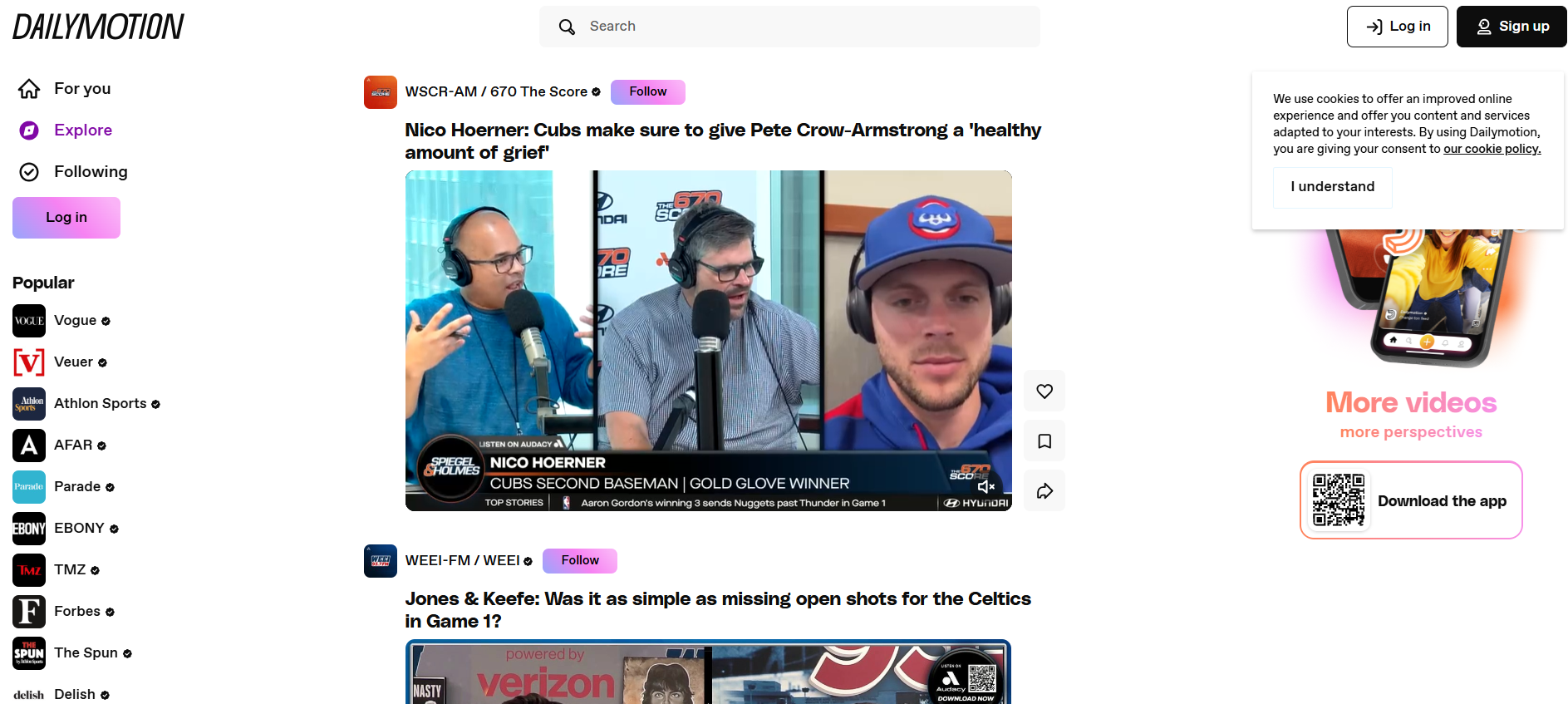Open the WEEI-FM / WEEI channel
This screenshot has width=1568, height=704.
462,561
